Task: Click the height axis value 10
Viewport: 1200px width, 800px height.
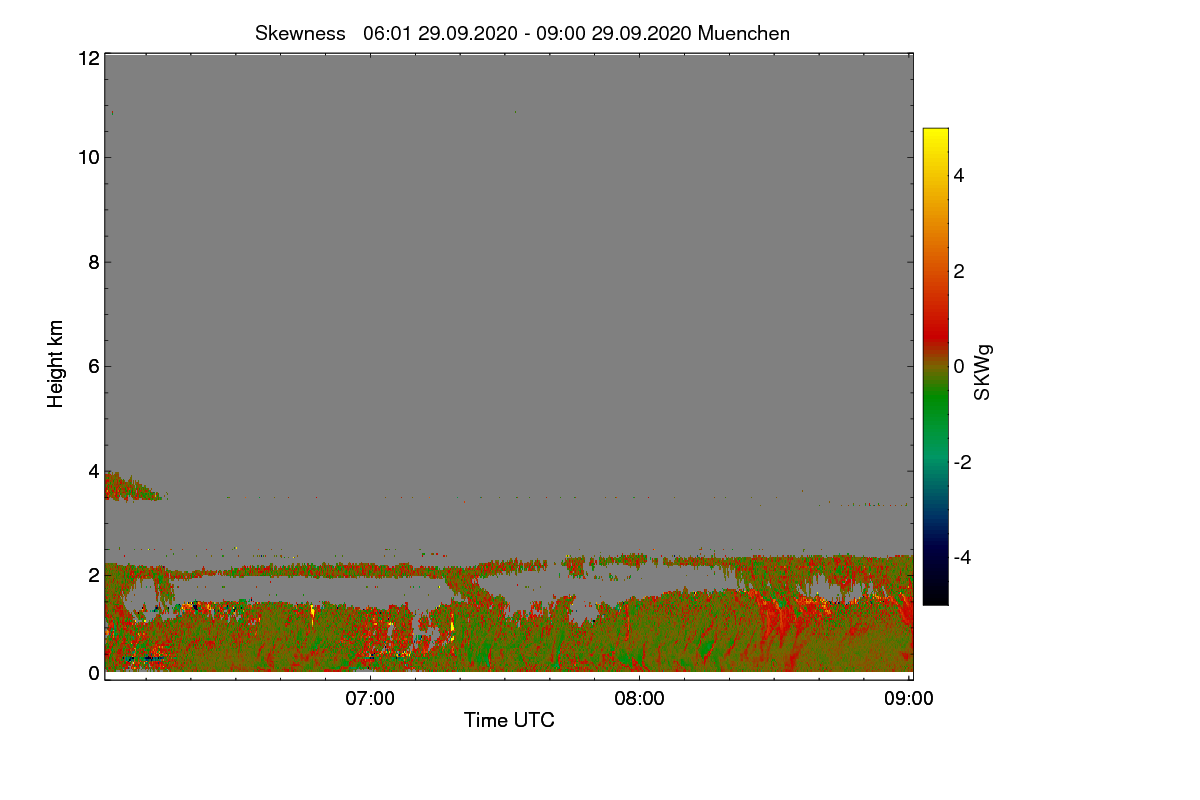Action: [87, 157]
